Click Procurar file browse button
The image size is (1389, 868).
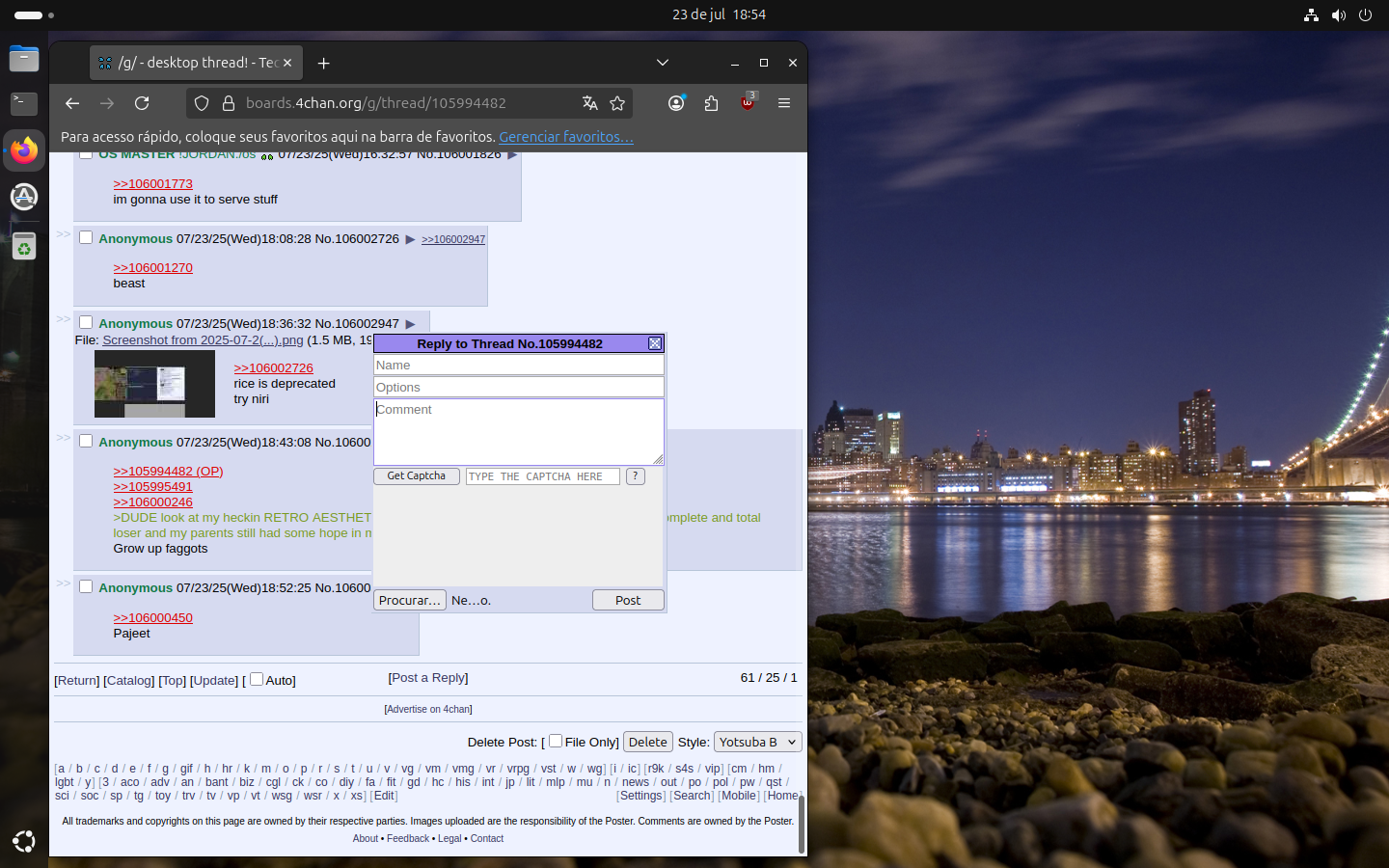(x=410, y=600)
